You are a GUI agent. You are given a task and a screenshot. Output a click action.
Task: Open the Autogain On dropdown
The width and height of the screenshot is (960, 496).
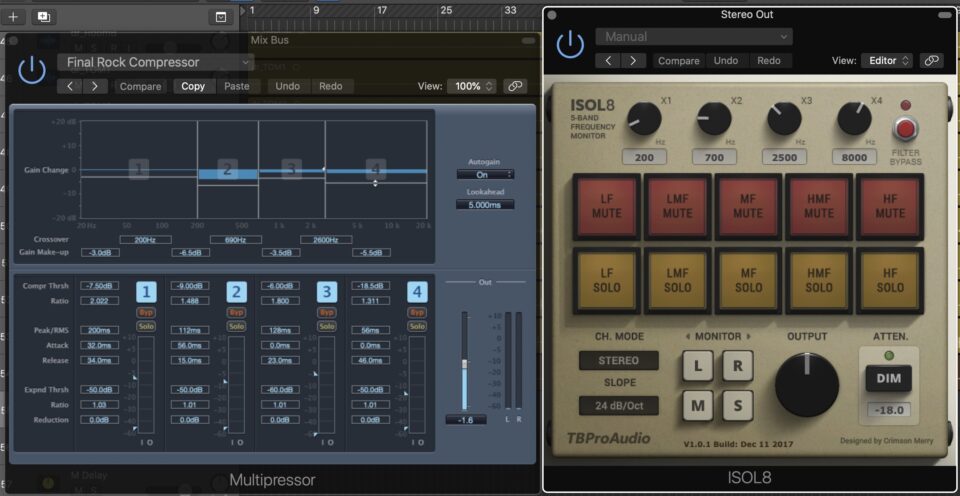pos(485,175)
